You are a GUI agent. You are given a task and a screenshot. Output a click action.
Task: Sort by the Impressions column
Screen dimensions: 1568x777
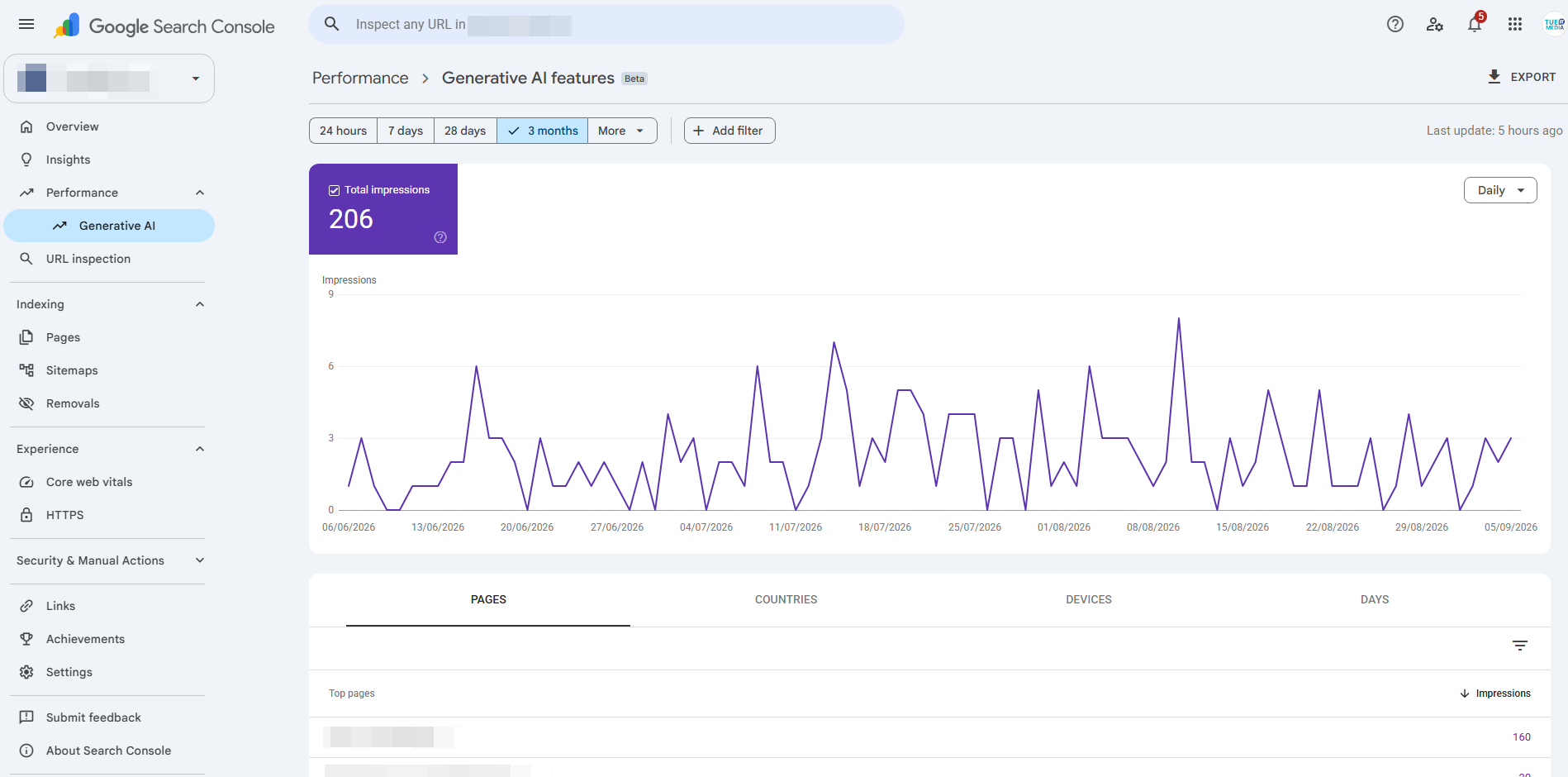(x=1495, y=694)
